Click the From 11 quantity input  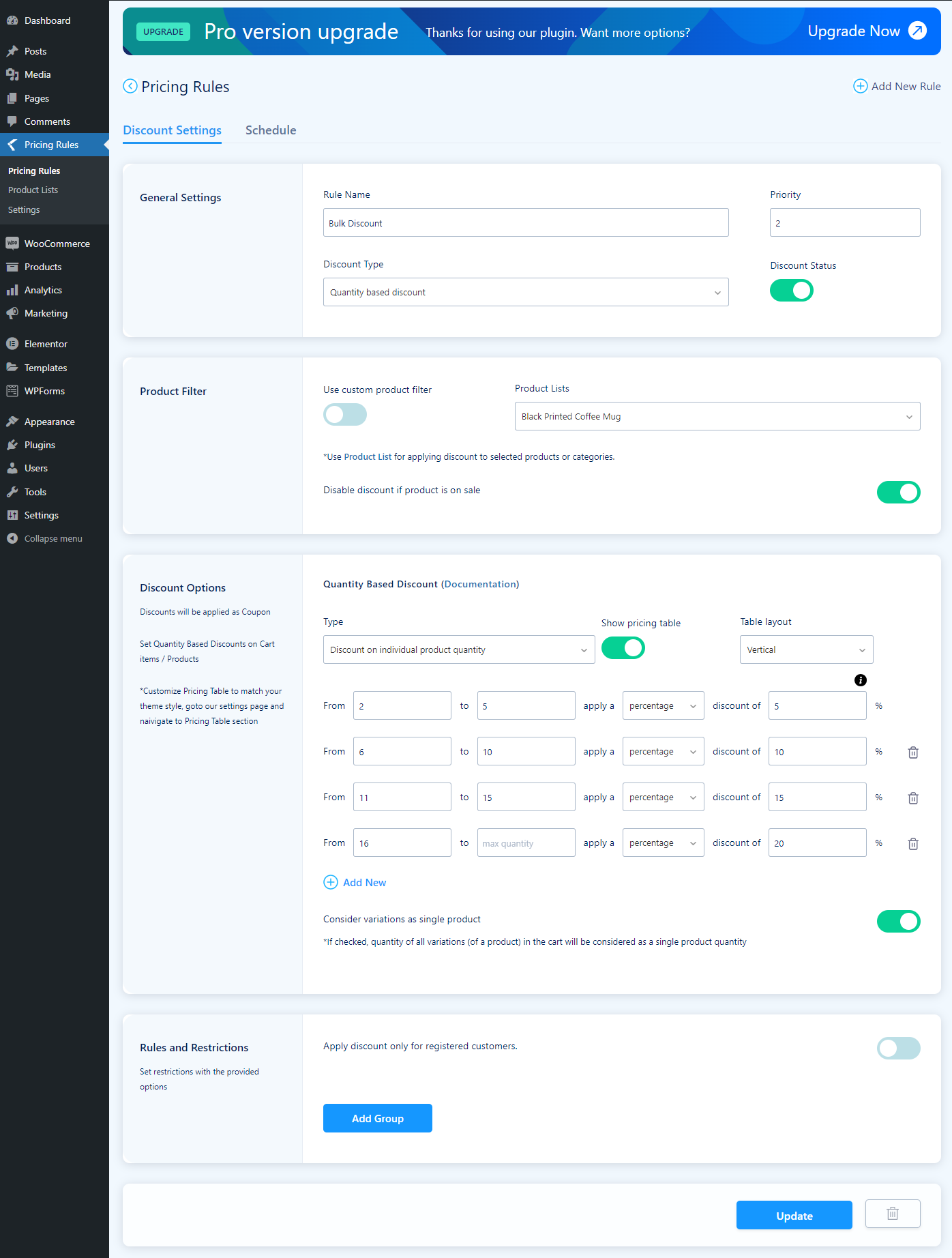click(x=402, y=797)
